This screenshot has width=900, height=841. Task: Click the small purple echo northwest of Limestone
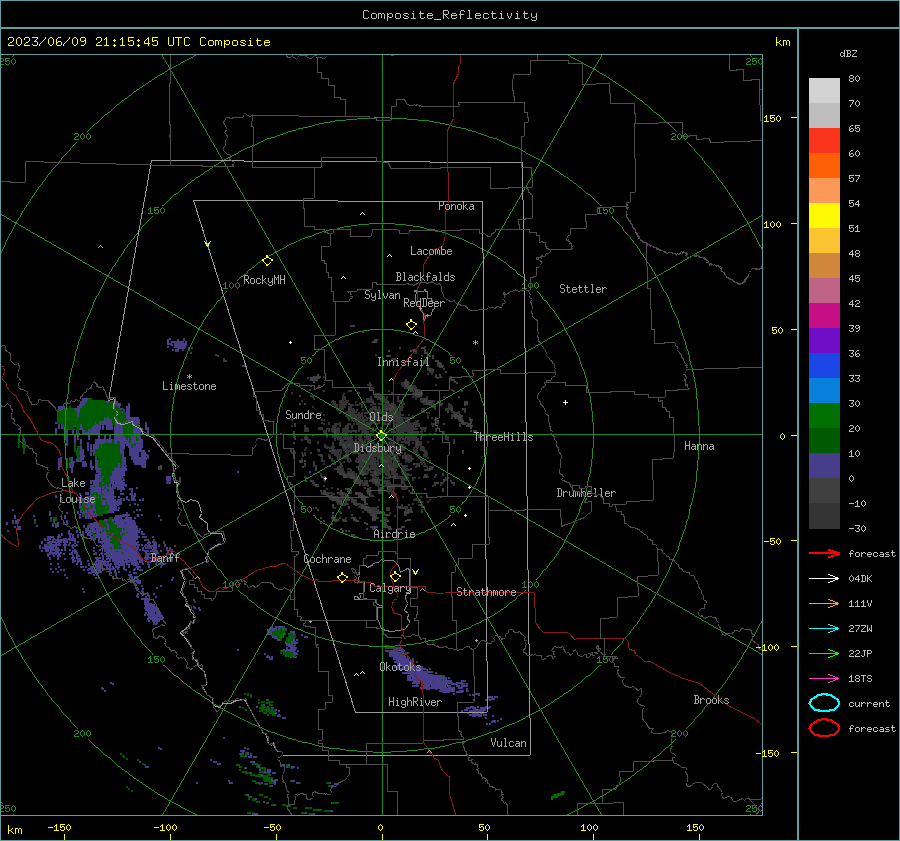point(177,344)
